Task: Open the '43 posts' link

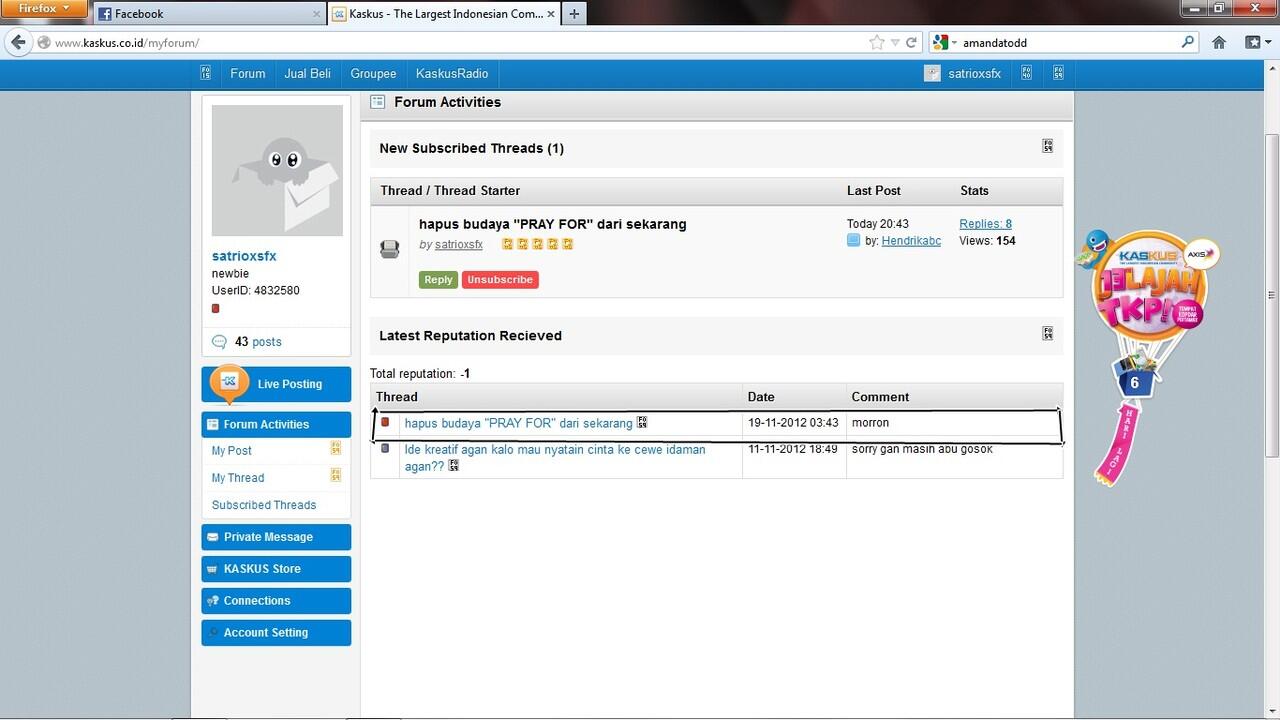Action: 258,342
